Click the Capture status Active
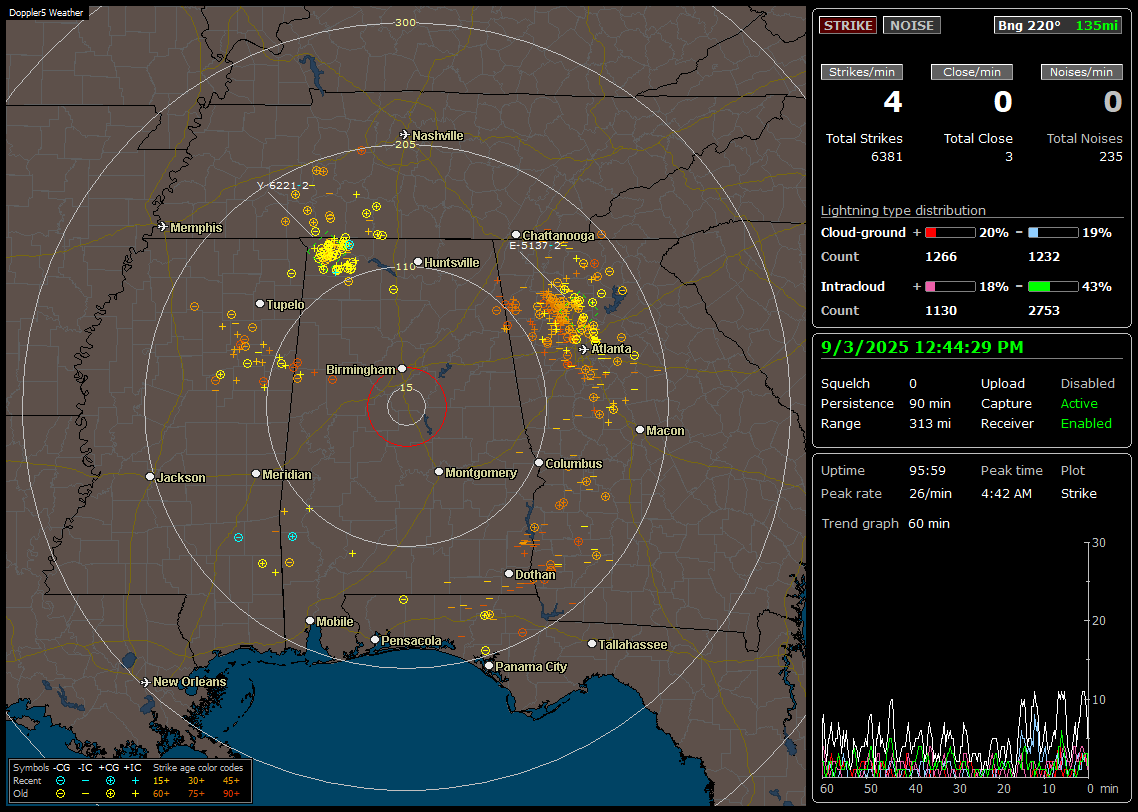Viewport: 1138px width, 812px height. coord(1079,403)
